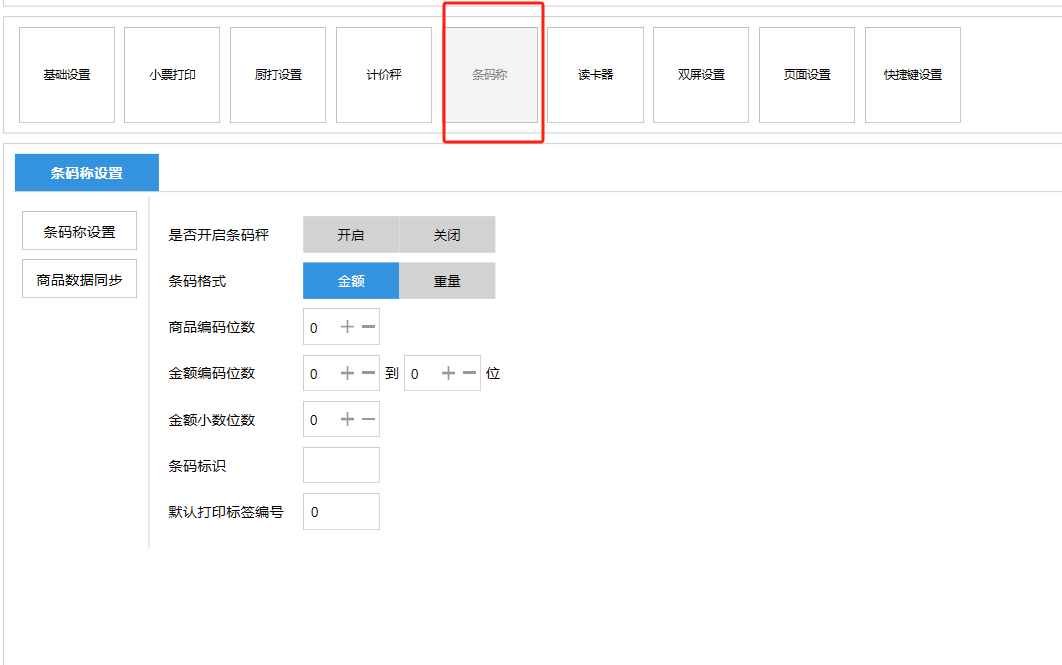This screenshot has height=665, width=1062.
Task: Decrease 金额编码位数 start value with minus
Action: pyautogui.click(x=368, y=373)
